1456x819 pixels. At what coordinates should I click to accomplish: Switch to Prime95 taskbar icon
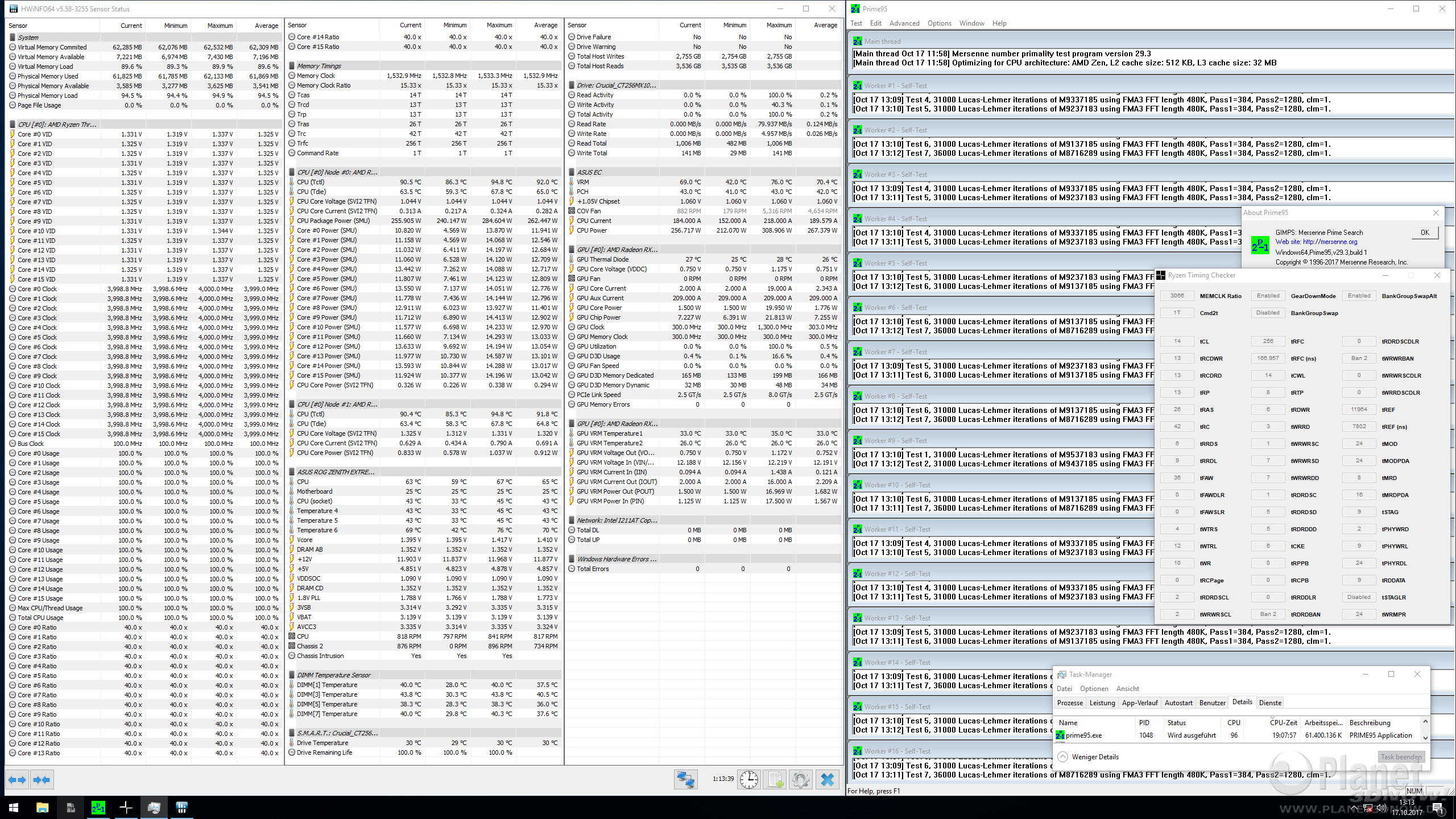[98, 807]
